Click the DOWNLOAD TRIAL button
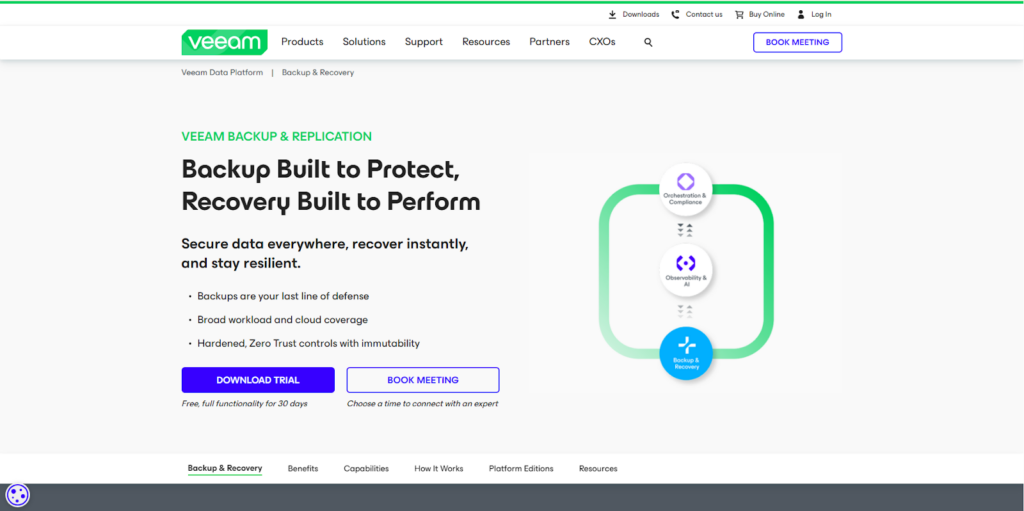The height and width of the screenshot is (511, 1024). pos(258,380)
